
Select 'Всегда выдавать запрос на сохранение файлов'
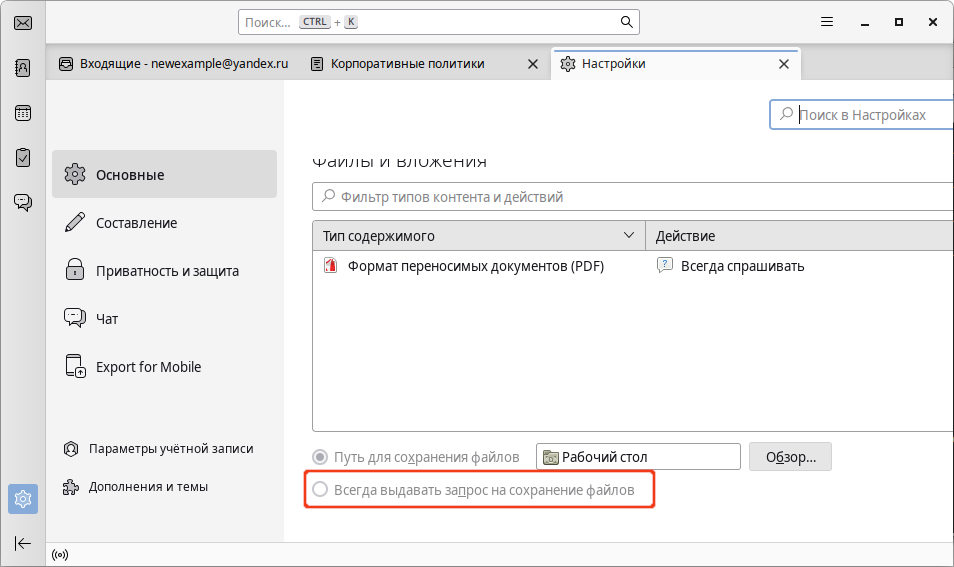(320, 490)
